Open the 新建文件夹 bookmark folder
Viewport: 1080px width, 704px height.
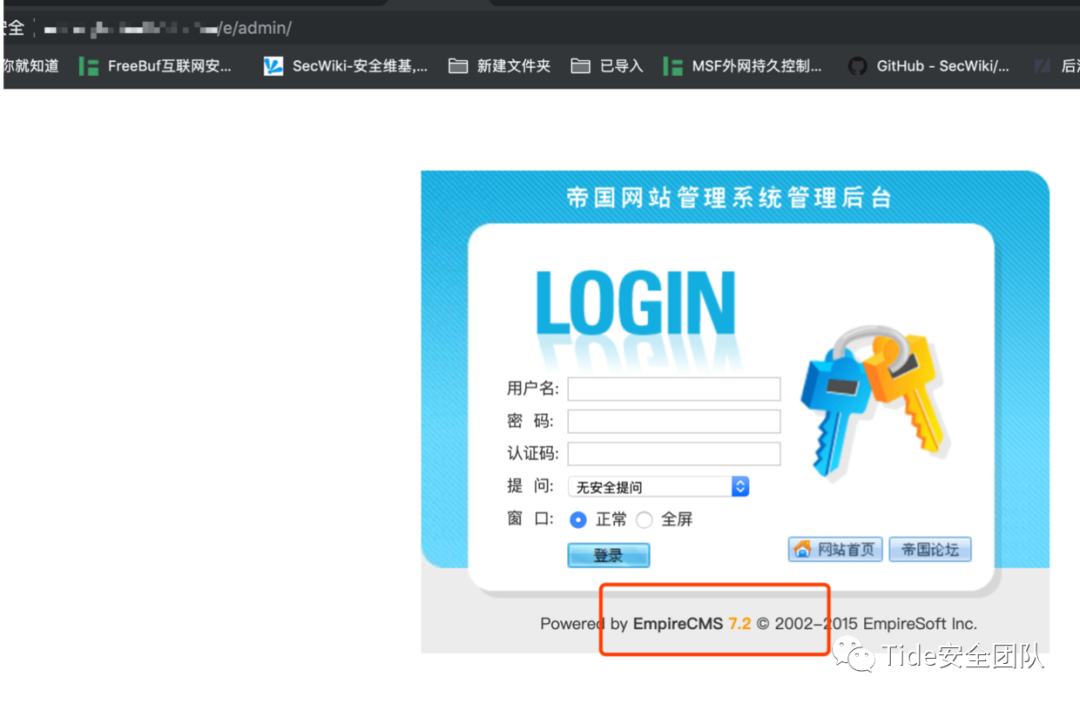499,66
